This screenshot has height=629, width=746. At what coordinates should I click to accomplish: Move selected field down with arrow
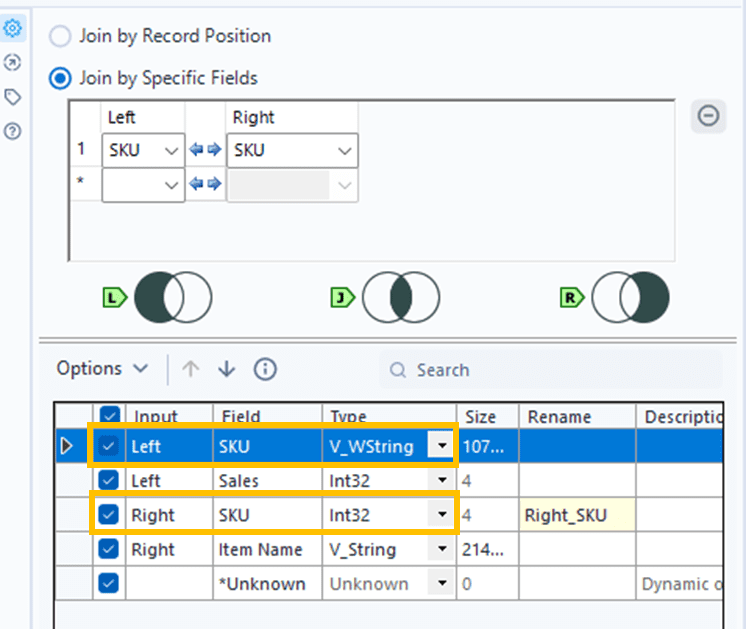[227, 369]
